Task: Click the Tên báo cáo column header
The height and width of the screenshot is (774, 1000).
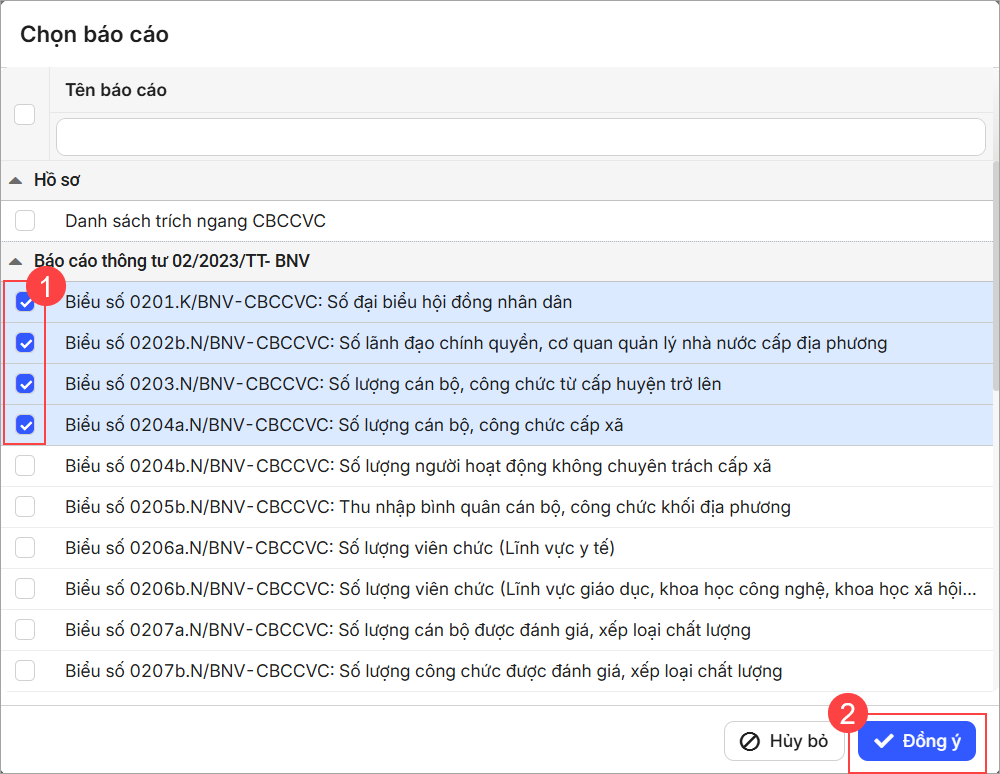Action: coord(116,90)
